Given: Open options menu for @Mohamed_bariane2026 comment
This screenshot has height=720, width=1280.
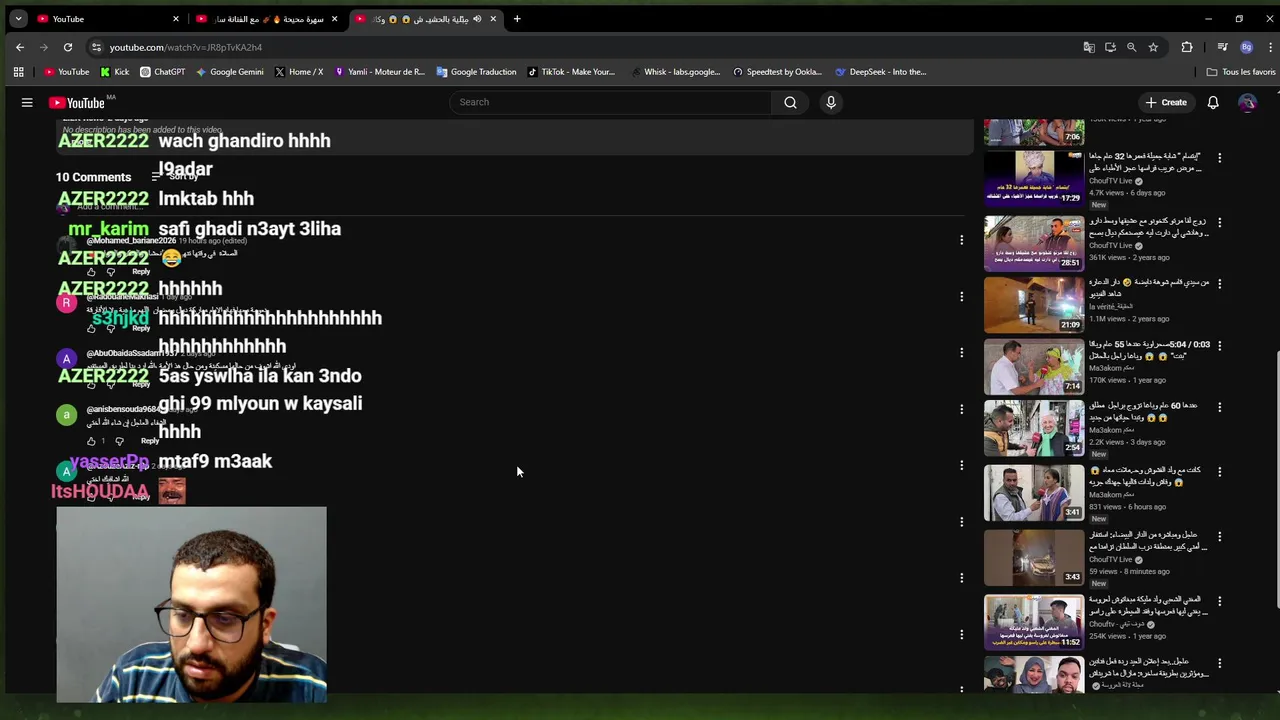Looking at the screenshot, I should tap(961, 240).
